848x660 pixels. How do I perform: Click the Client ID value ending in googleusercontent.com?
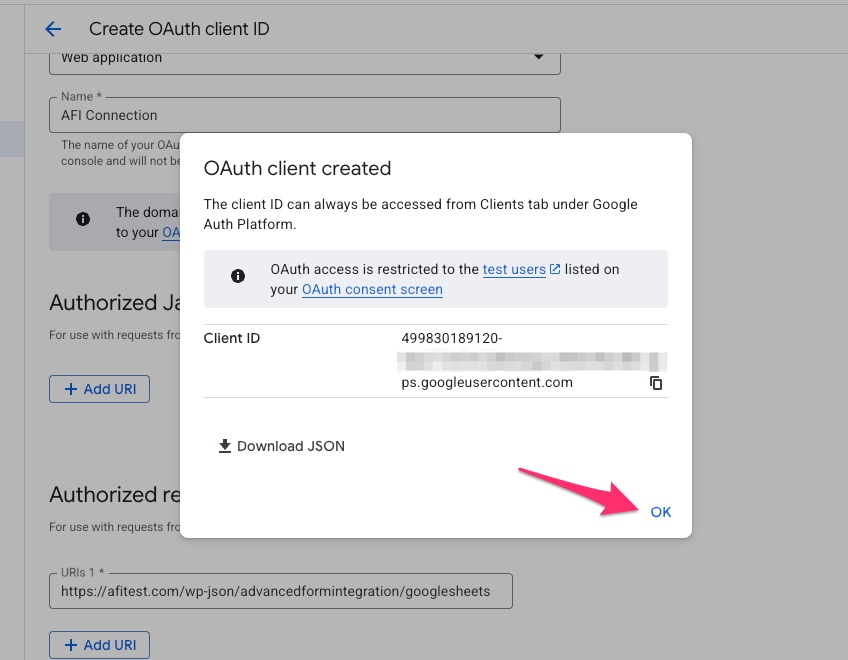click(x=486, y=382)
